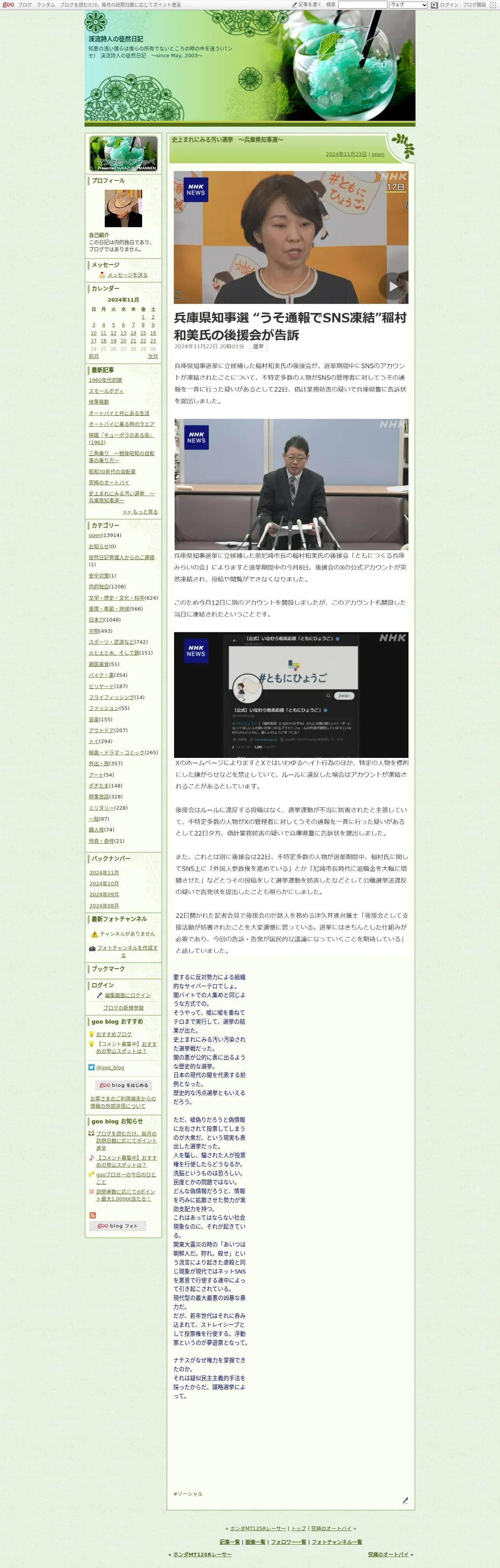Click the 選挙 tag below the NHK headline
The image size is (500, 1568).
259,346
